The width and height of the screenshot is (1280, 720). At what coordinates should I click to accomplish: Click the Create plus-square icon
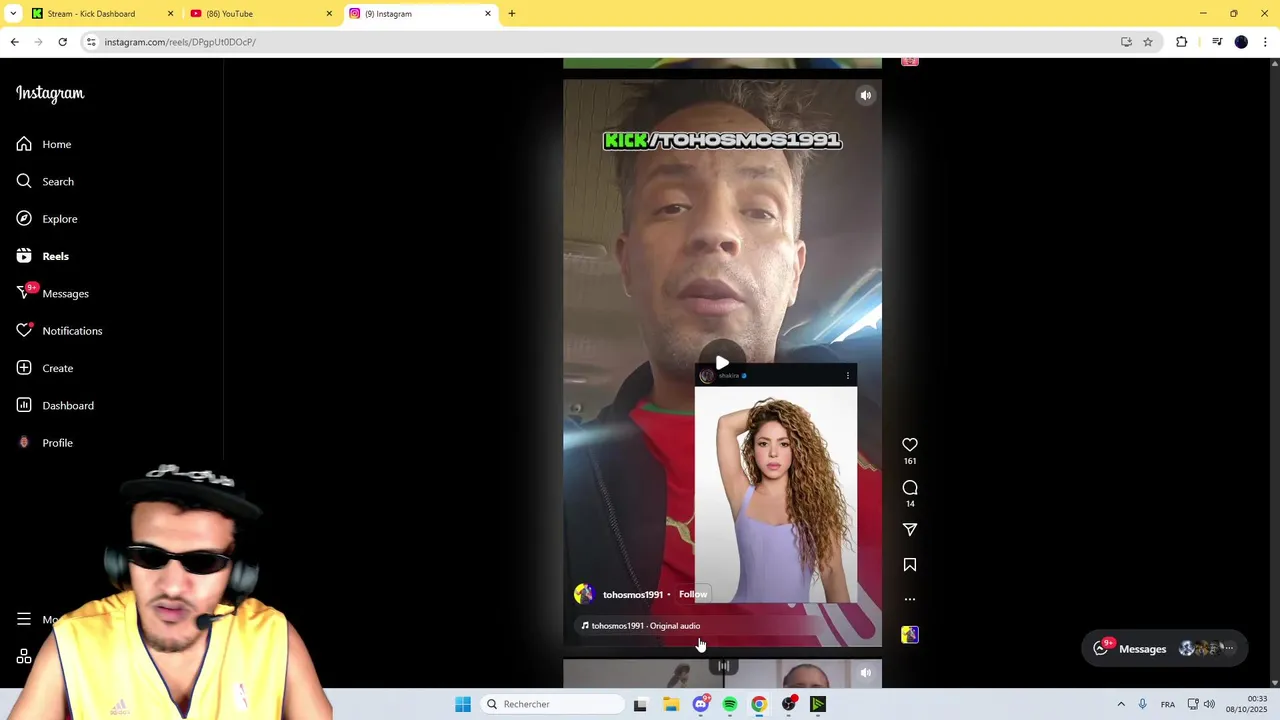click(24, 368)
